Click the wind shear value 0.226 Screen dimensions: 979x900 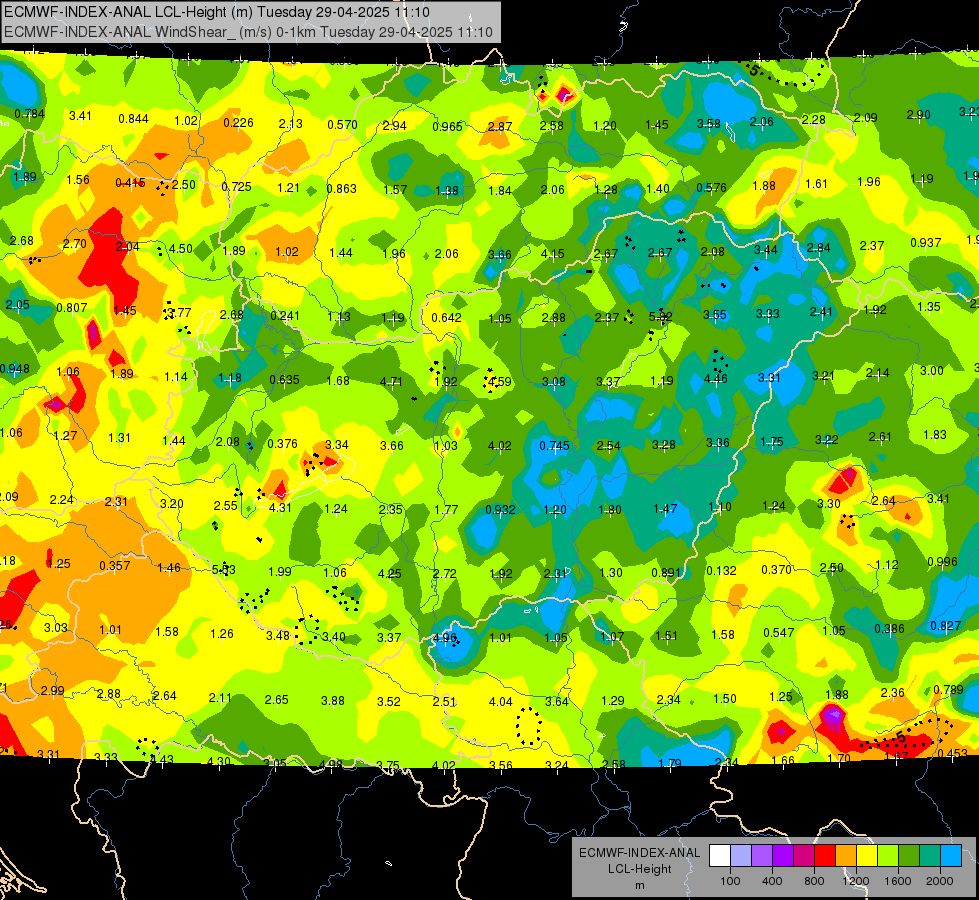pyautogui.click(x=239, y=122)
